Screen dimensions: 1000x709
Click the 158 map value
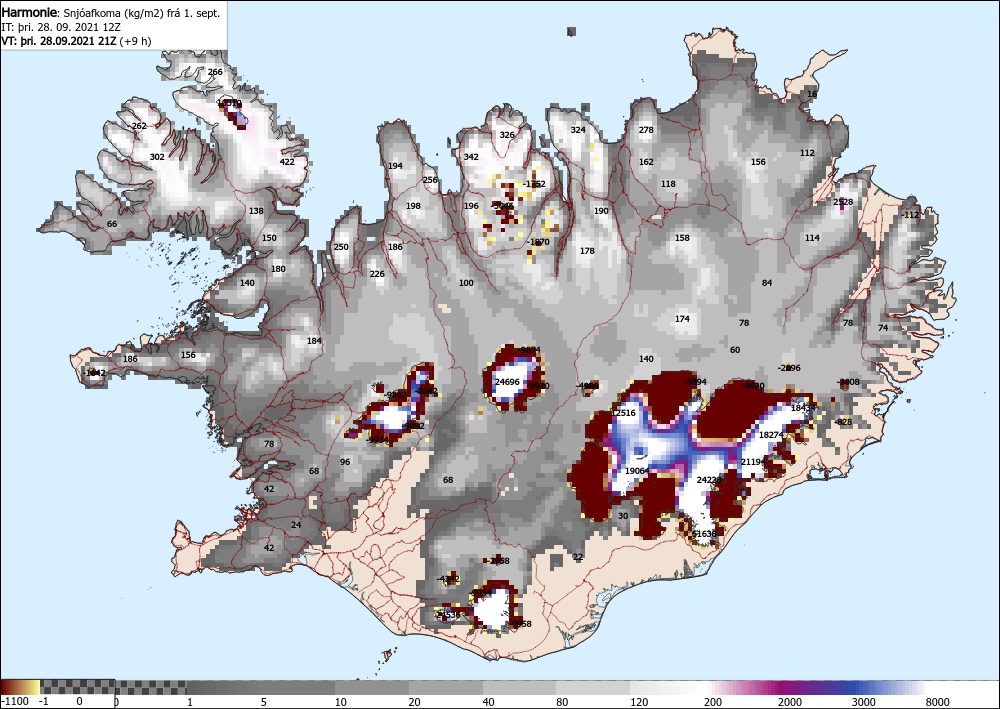[x=682, y=238]
